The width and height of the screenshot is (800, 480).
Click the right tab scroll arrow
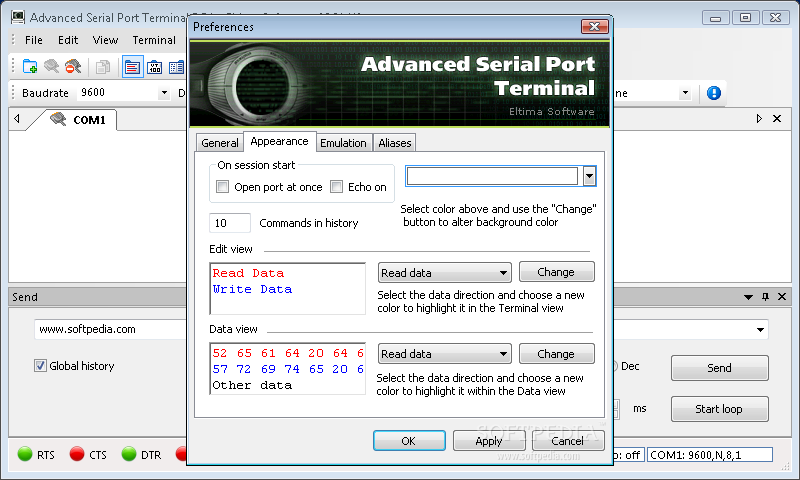(759, 119)
